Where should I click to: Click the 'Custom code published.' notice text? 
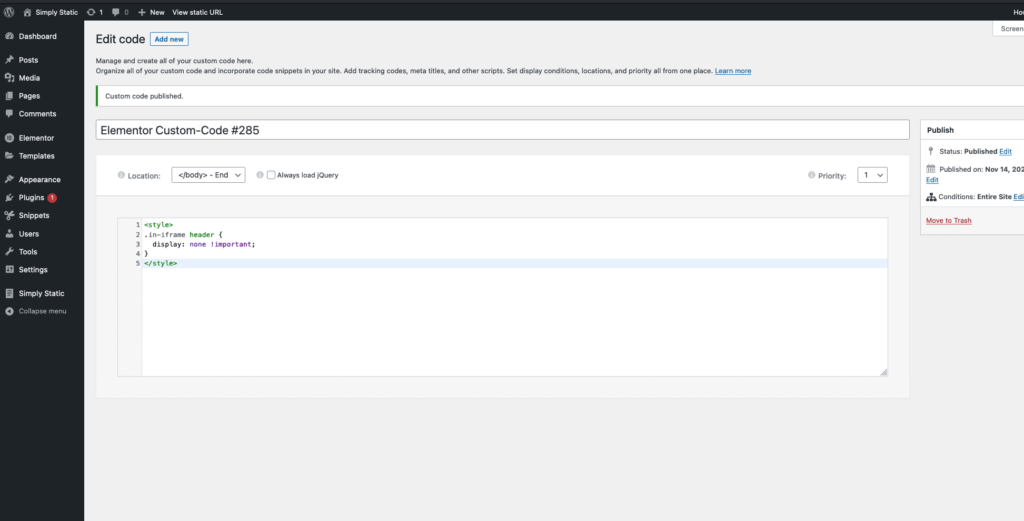pyautogui.click(x=144, y=96)
